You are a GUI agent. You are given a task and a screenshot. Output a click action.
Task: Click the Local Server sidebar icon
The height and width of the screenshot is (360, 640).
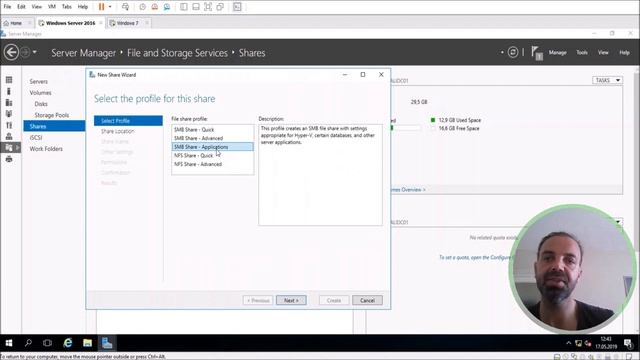tap(9, 91)
